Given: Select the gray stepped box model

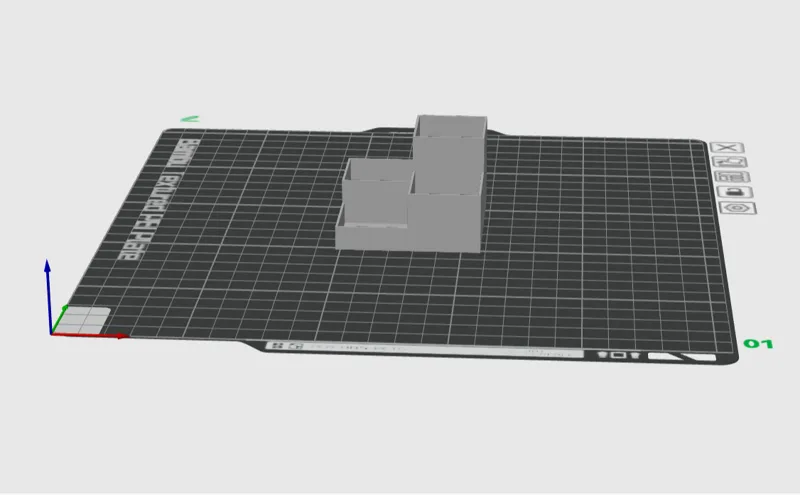Looking at the screenshot, I should coord(412,185).
